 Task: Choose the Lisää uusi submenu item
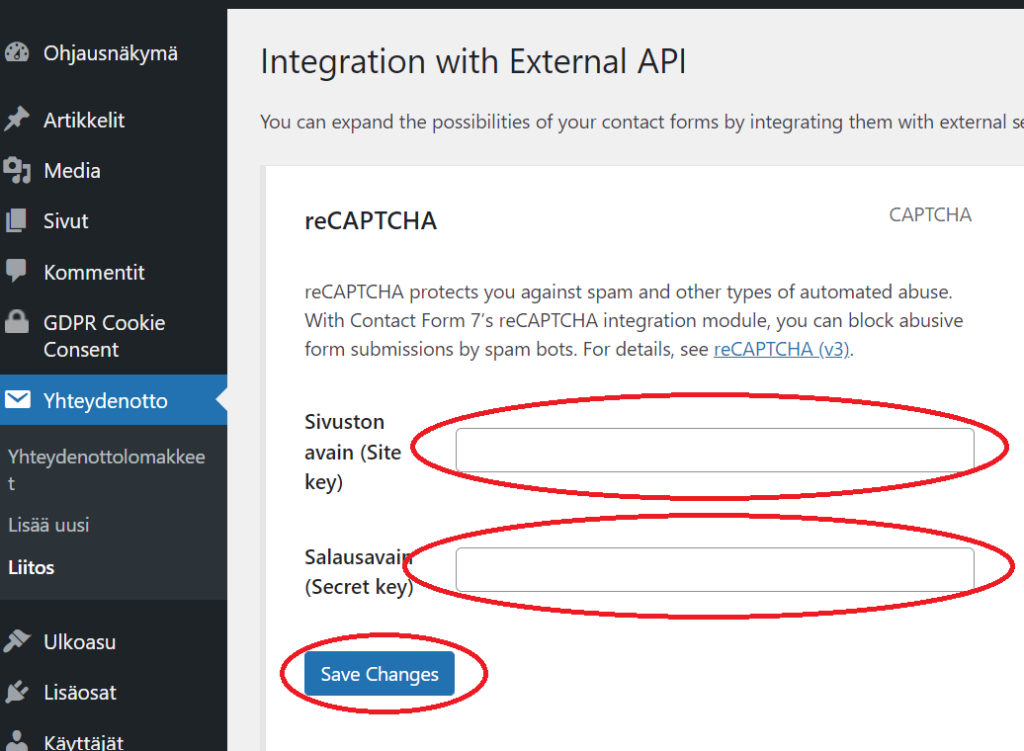[x=48, y=525]
